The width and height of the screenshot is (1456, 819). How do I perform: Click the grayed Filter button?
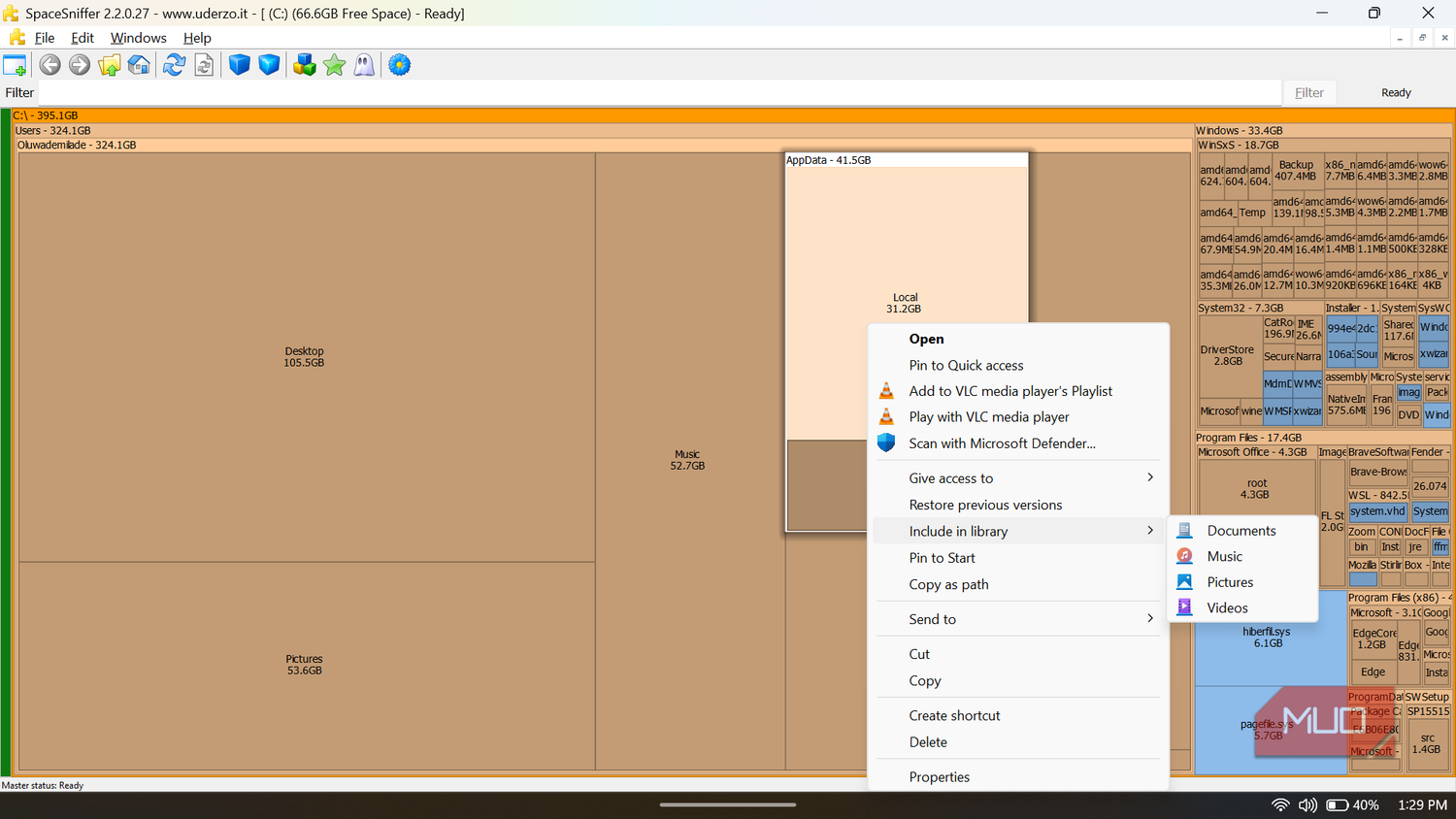pos(1309,92)
